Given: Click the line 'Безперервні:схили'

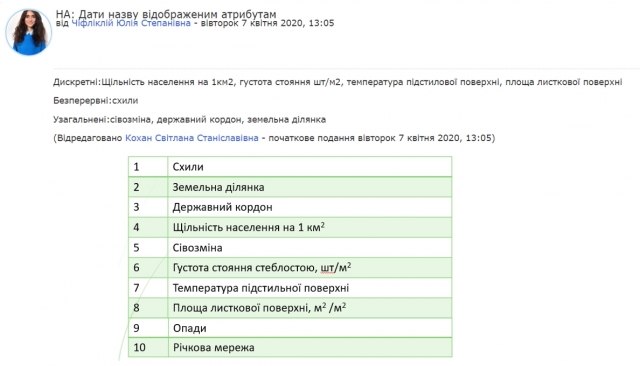Looking at the screenshot, I should pos(96,100).
